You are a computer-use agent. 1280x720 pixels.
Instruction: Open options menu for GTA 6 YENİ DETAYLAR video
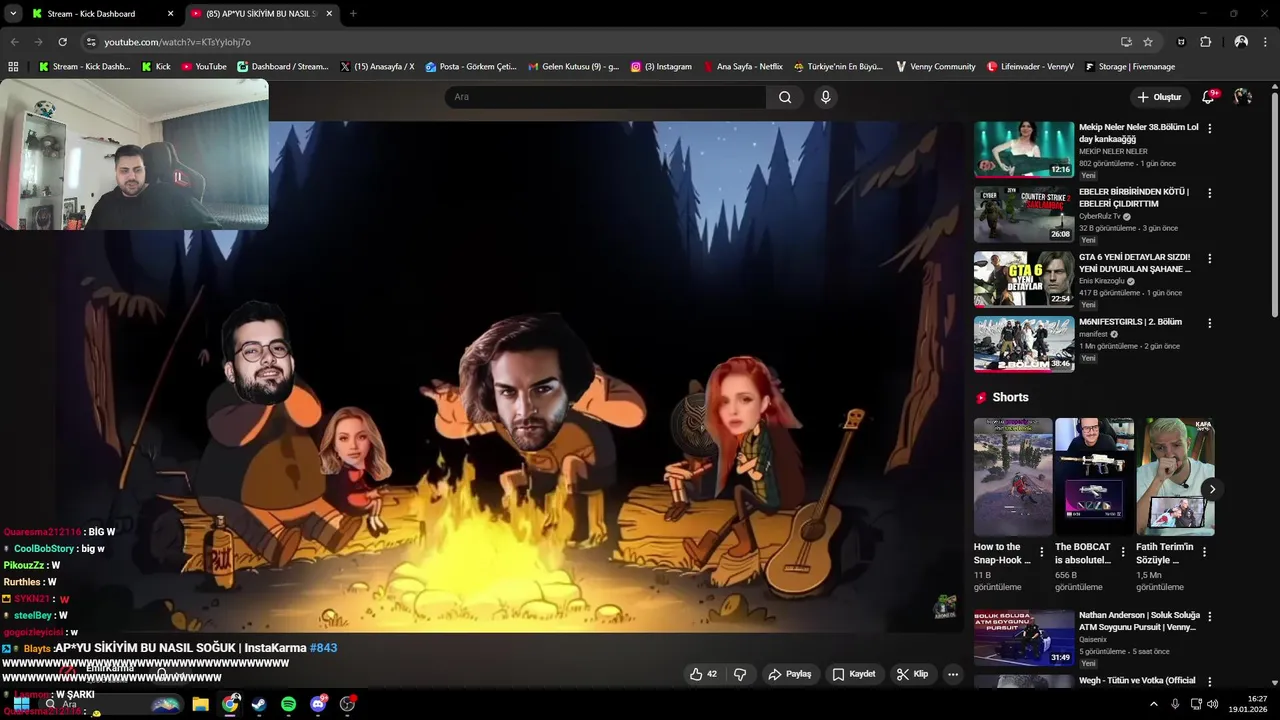click(x=1210, y=258)
